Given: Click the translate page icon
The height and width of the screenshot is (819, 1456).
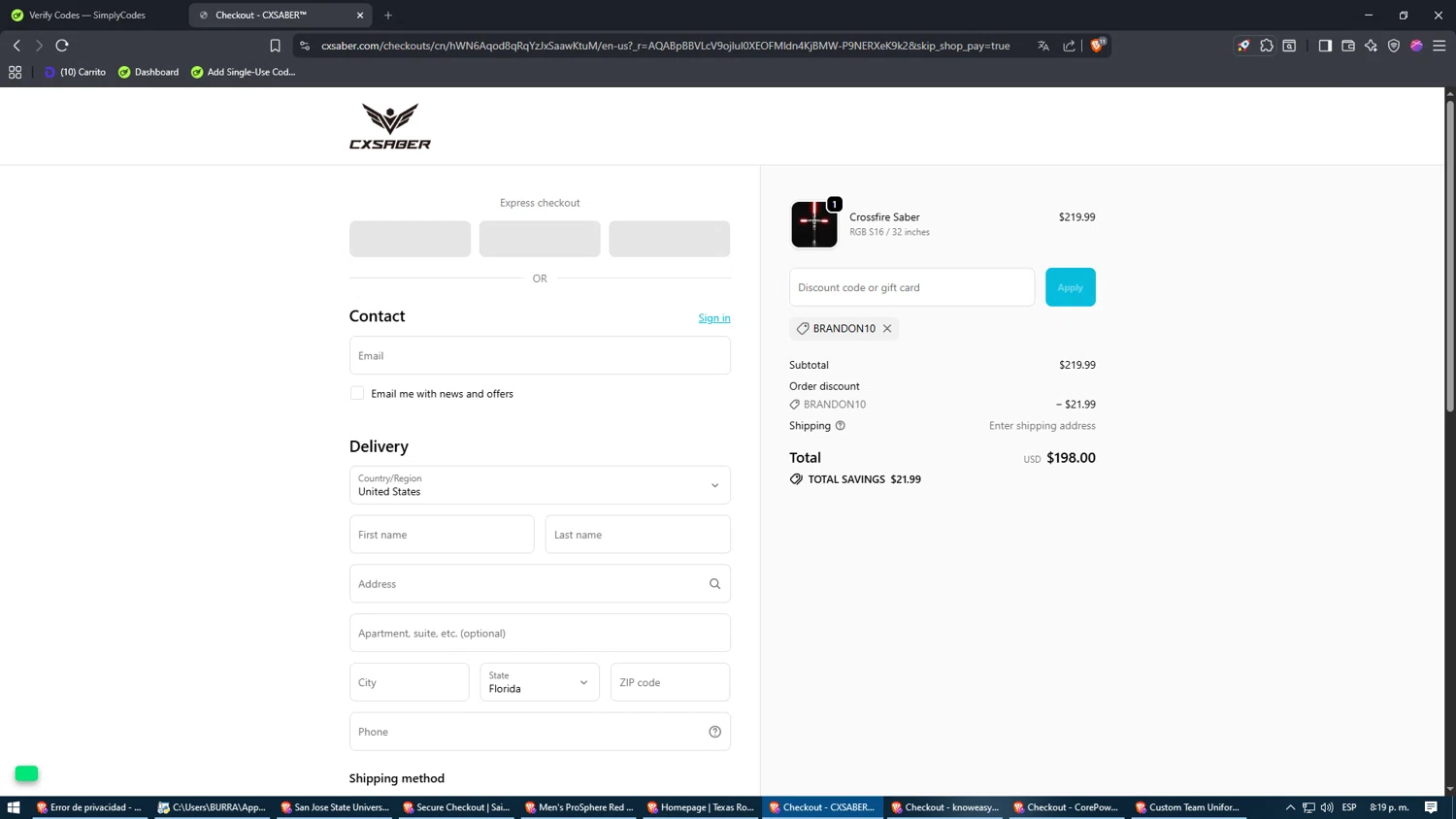Looking at the screenshot, I should (x=1043, y=46).
